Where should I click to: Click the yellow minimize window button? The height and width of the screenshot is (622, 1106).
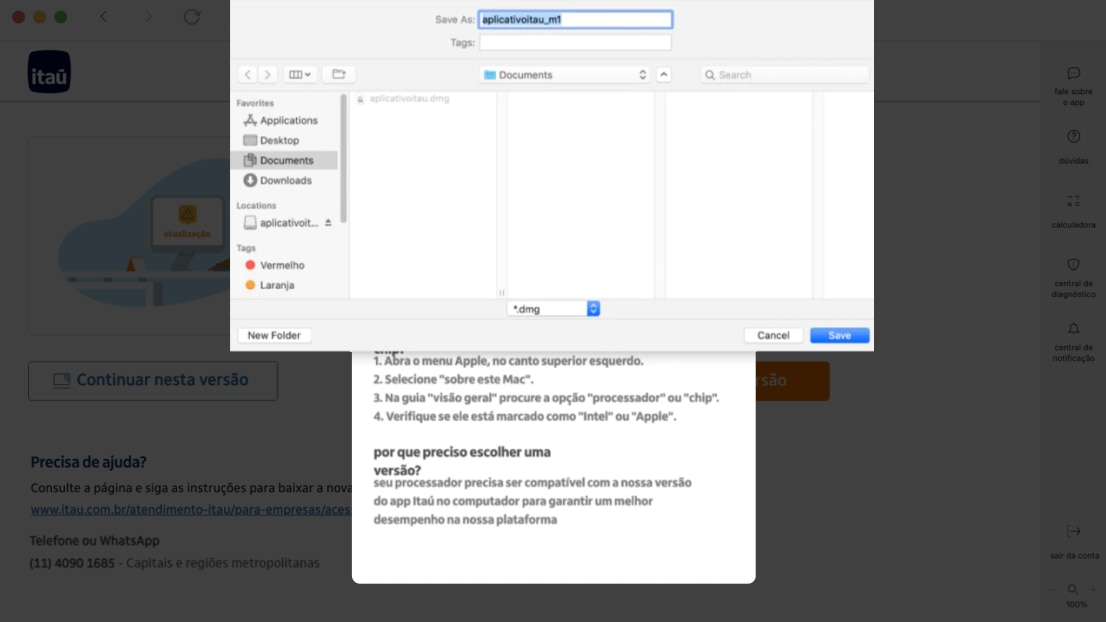40,16
